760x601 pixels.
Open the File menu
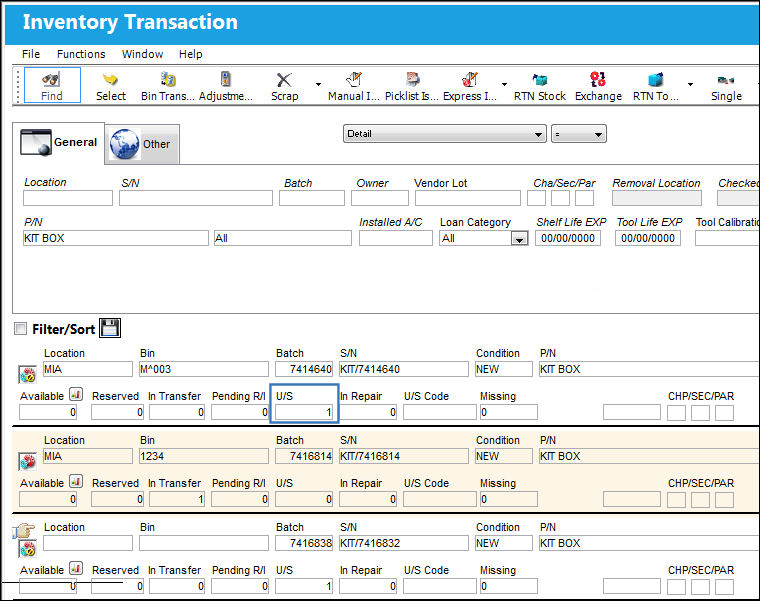[31, 54]
